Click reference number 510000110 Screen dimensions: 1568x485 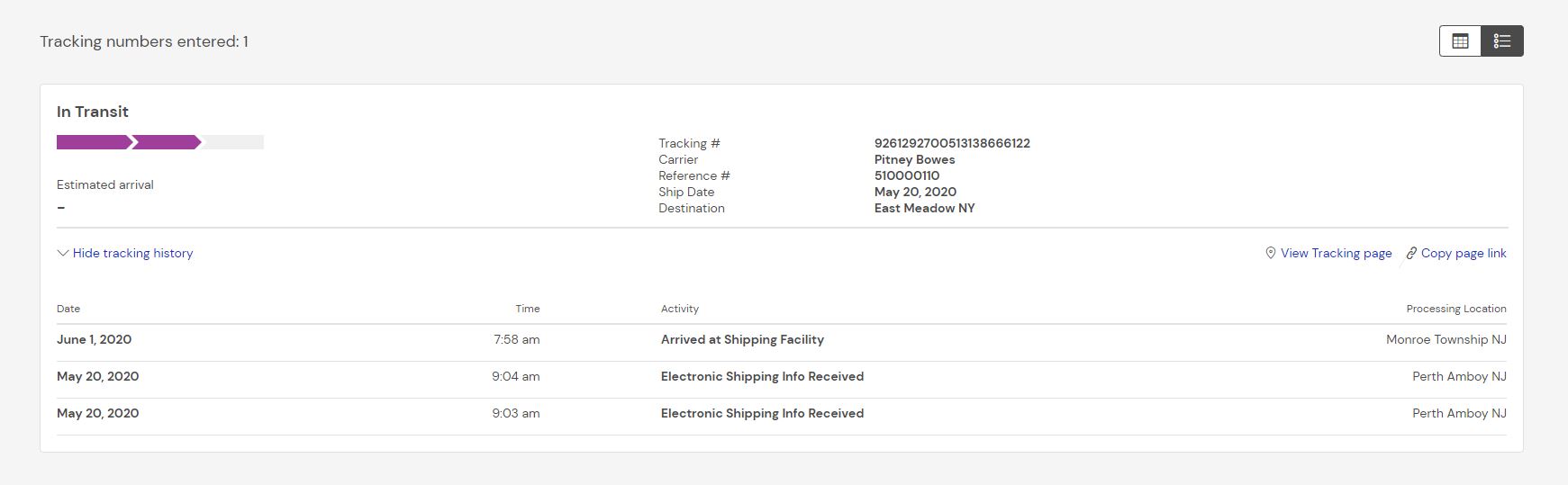tap(906, 175)
